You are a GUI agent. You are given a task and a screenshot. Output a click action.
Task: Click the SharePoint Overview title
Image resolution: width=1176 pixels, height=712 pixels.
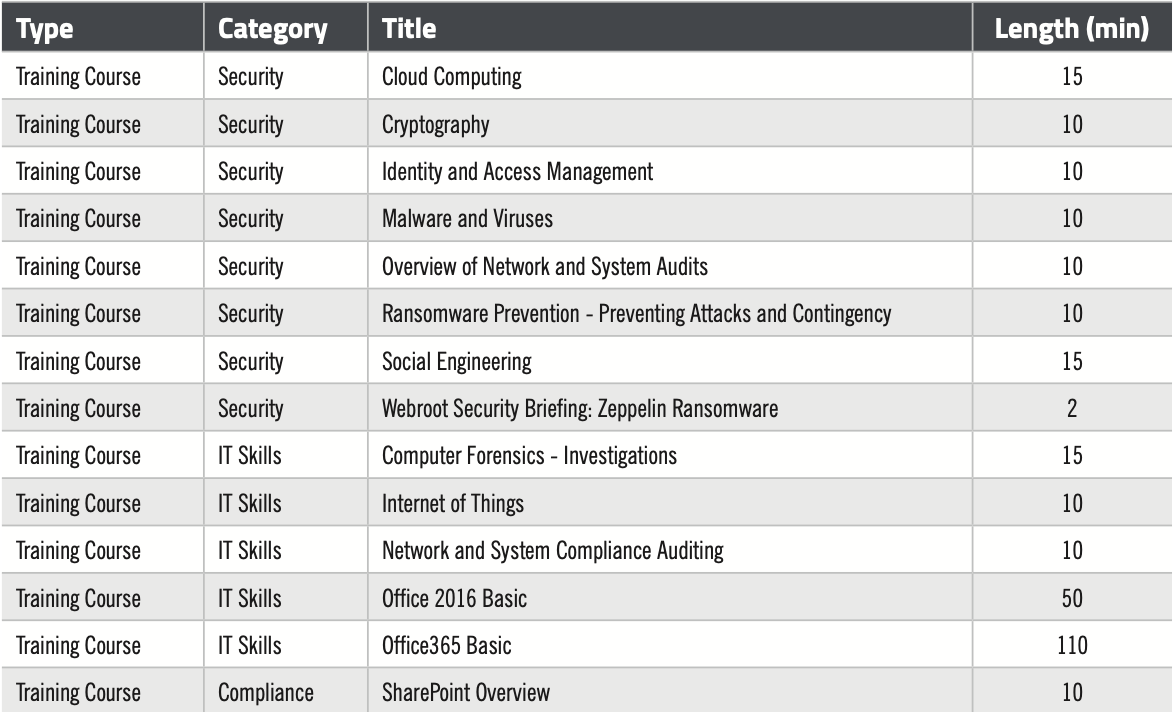pos(466,692)
